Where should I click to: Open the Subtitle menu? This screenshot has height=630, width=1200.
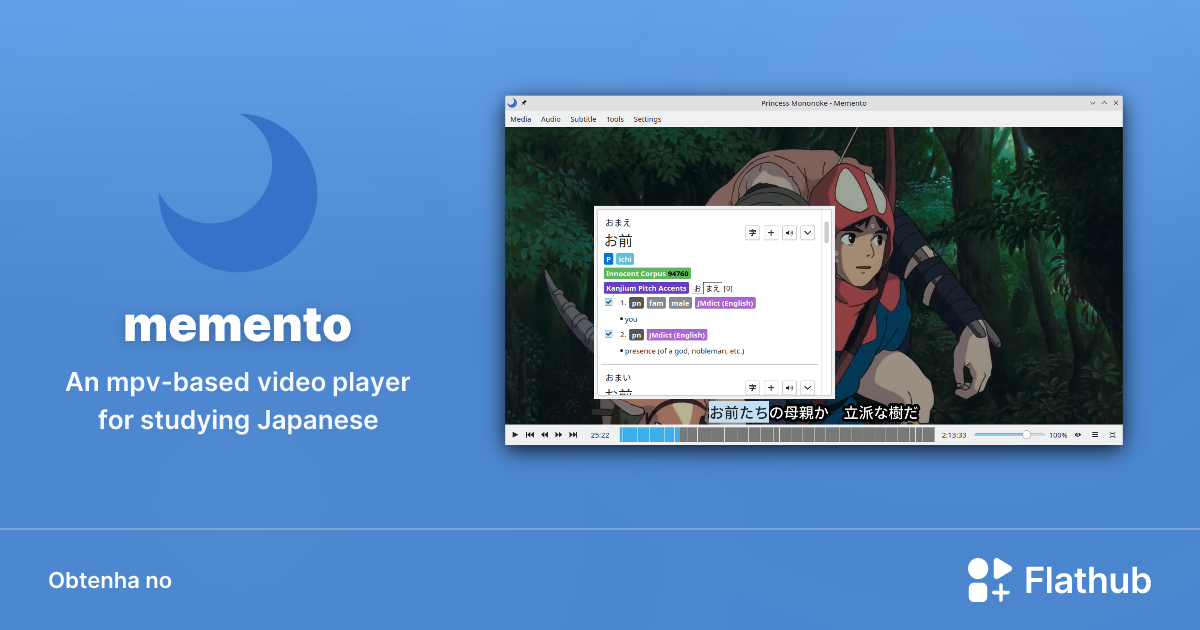[582, 119]
